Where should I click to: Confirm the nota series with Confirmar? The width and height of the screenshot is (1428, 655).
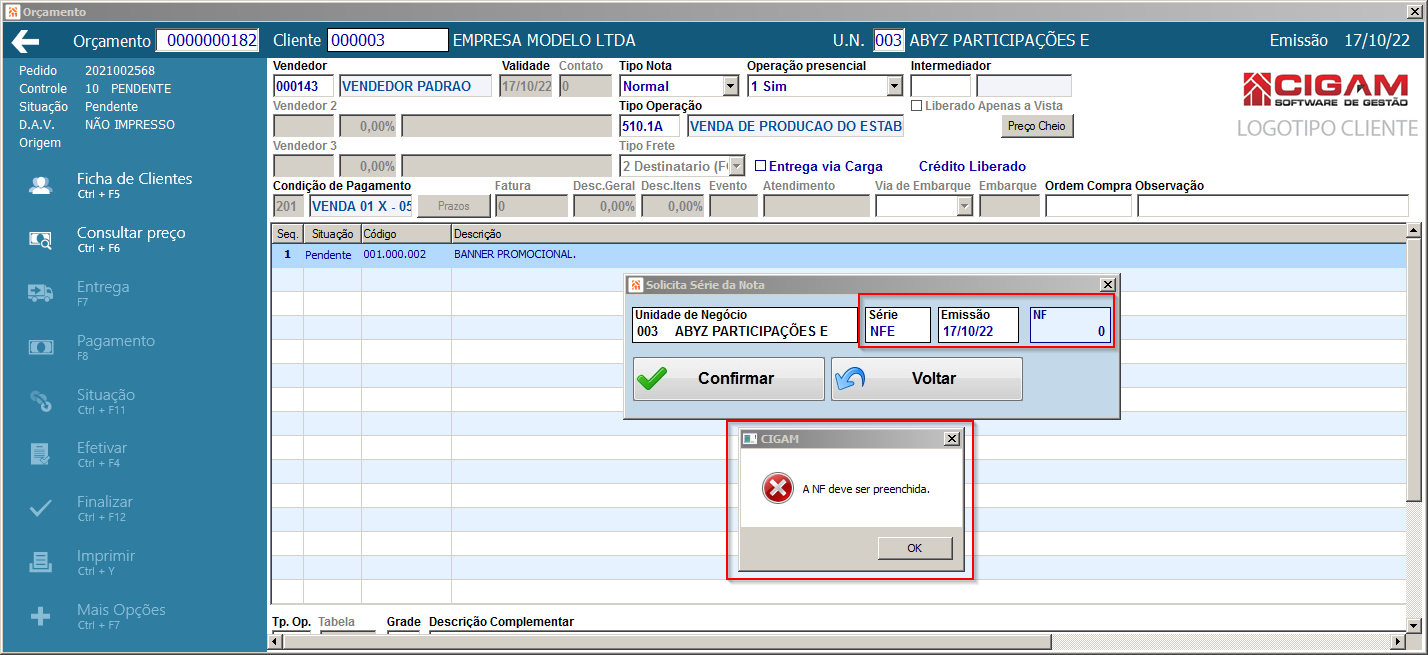click(x=729, y=379)
